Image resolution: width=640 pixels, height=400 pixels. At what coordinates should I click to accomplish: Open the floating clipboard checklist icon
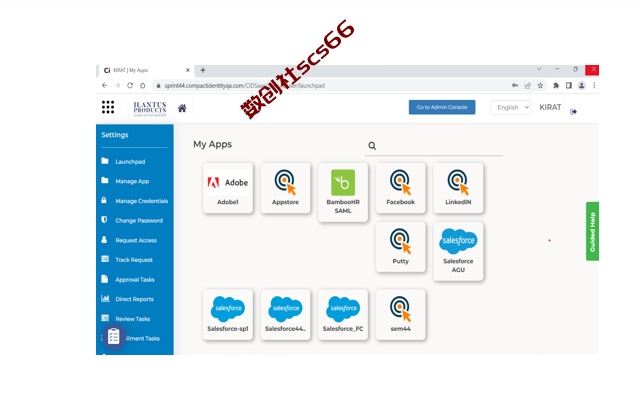[113, 337]
